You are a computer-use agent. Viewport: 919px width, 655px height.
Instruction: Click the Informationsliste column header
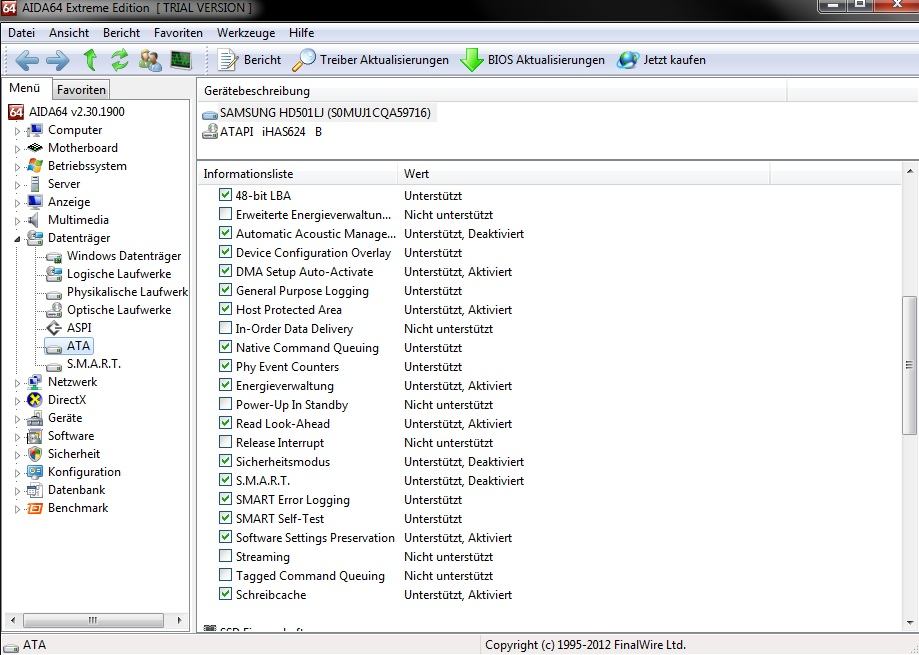click(x=298, y=174)
